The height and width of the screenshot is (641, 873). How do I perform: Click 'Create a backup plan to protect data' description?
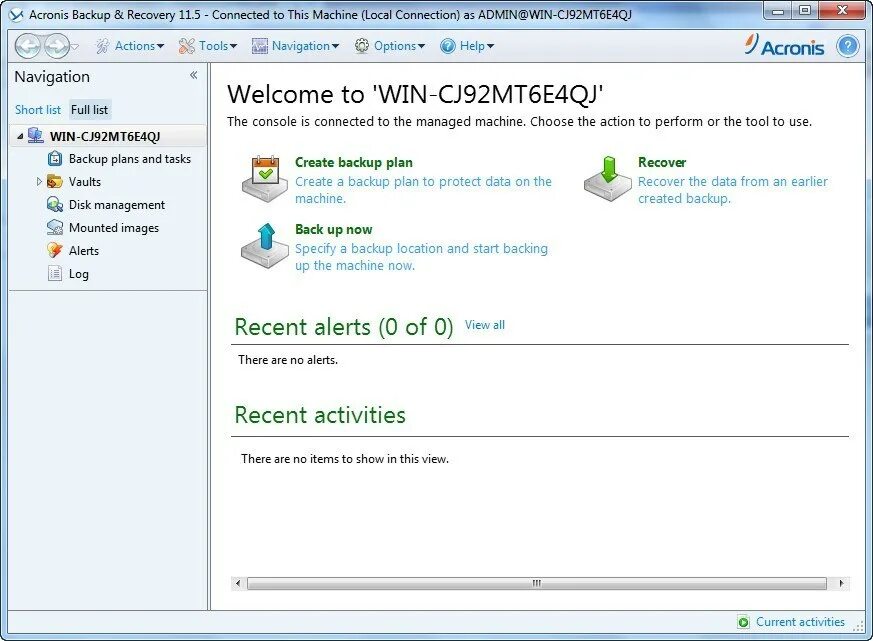423,190
